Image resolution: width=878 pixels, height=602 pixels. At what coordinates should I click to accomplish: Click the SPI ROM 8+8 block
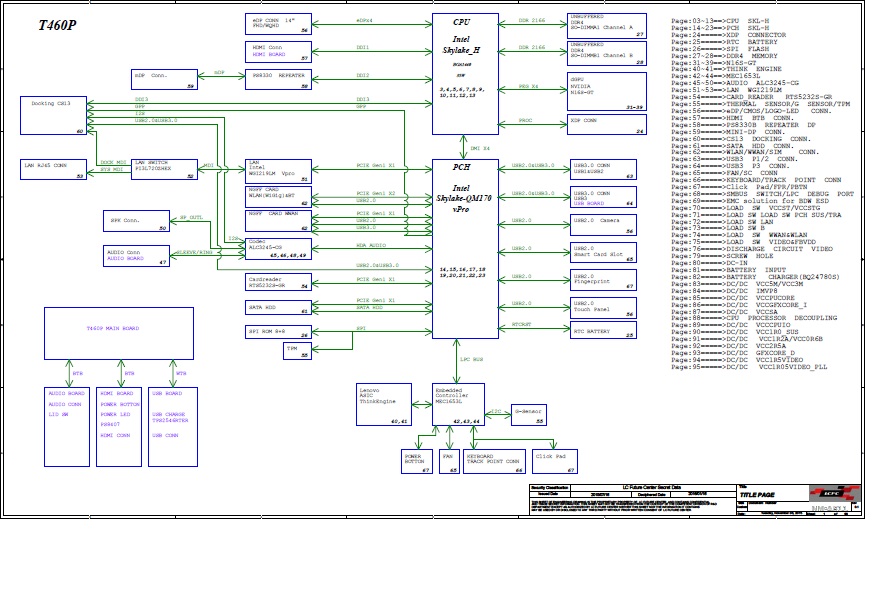[x=278, y=332]
